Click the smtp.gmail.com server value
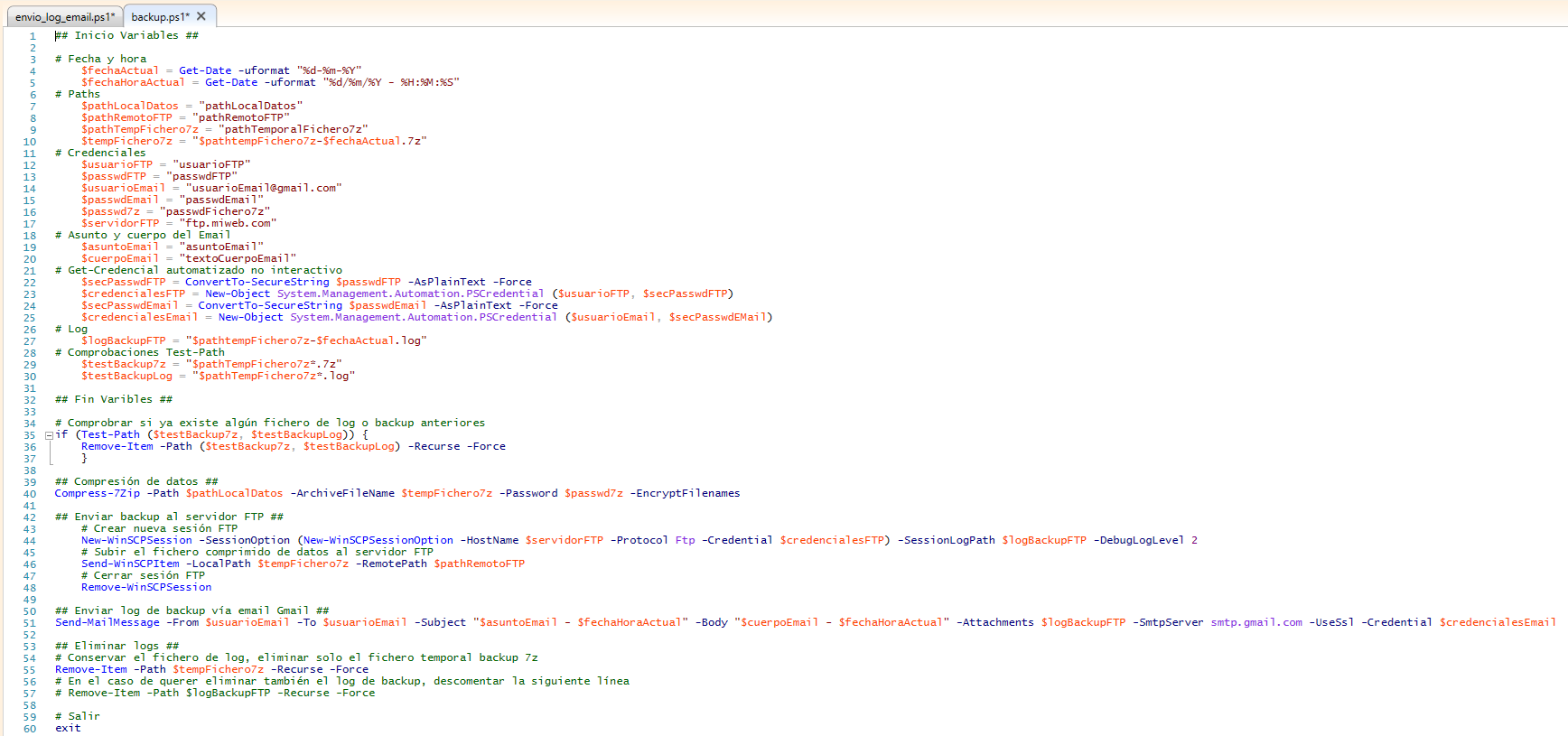 tap(1256, 623)
